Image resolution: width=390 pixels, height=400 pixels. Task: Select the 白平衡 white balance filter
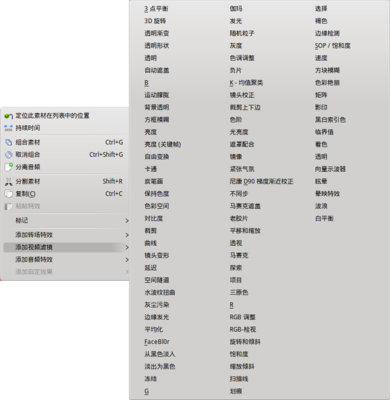click(x=324, y=218)
